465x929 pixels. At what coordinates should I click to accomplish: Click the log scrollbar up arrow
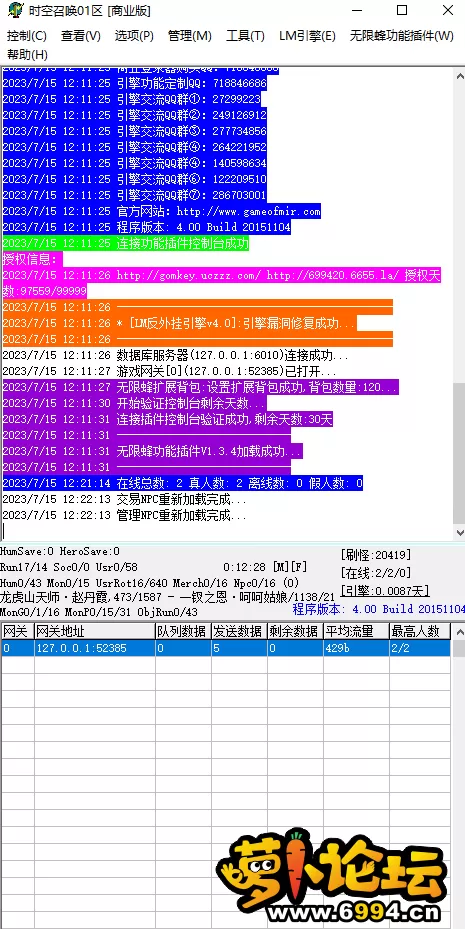tap(458, 76)
